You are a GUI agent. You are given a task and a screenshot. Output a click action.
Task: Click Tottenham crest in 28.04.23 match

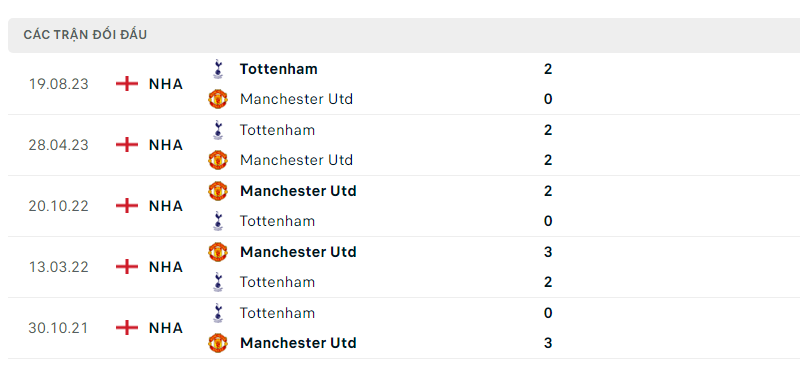(x=218, y=130)
